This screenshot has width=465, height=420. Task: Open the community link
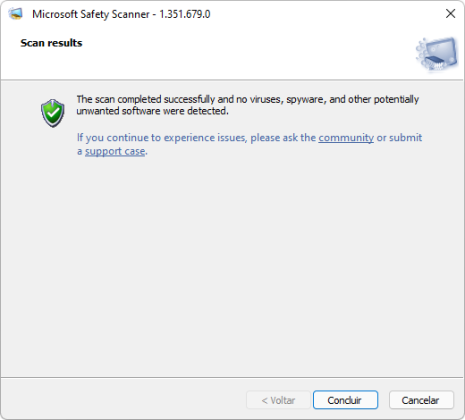click(346, 138)
